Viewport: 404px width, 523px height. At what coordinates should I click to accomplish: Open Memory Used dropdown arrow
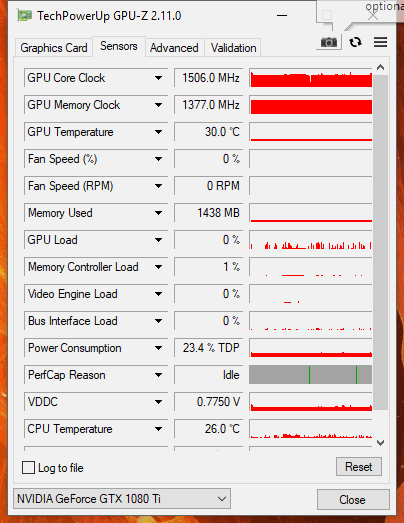tap(158, 213)
